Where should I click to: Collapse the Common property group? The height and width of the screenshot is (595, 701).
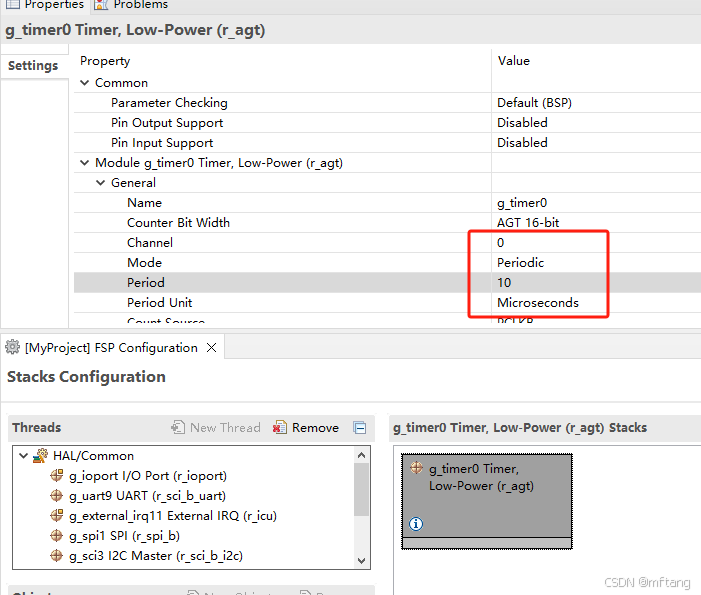pos(84,83)
